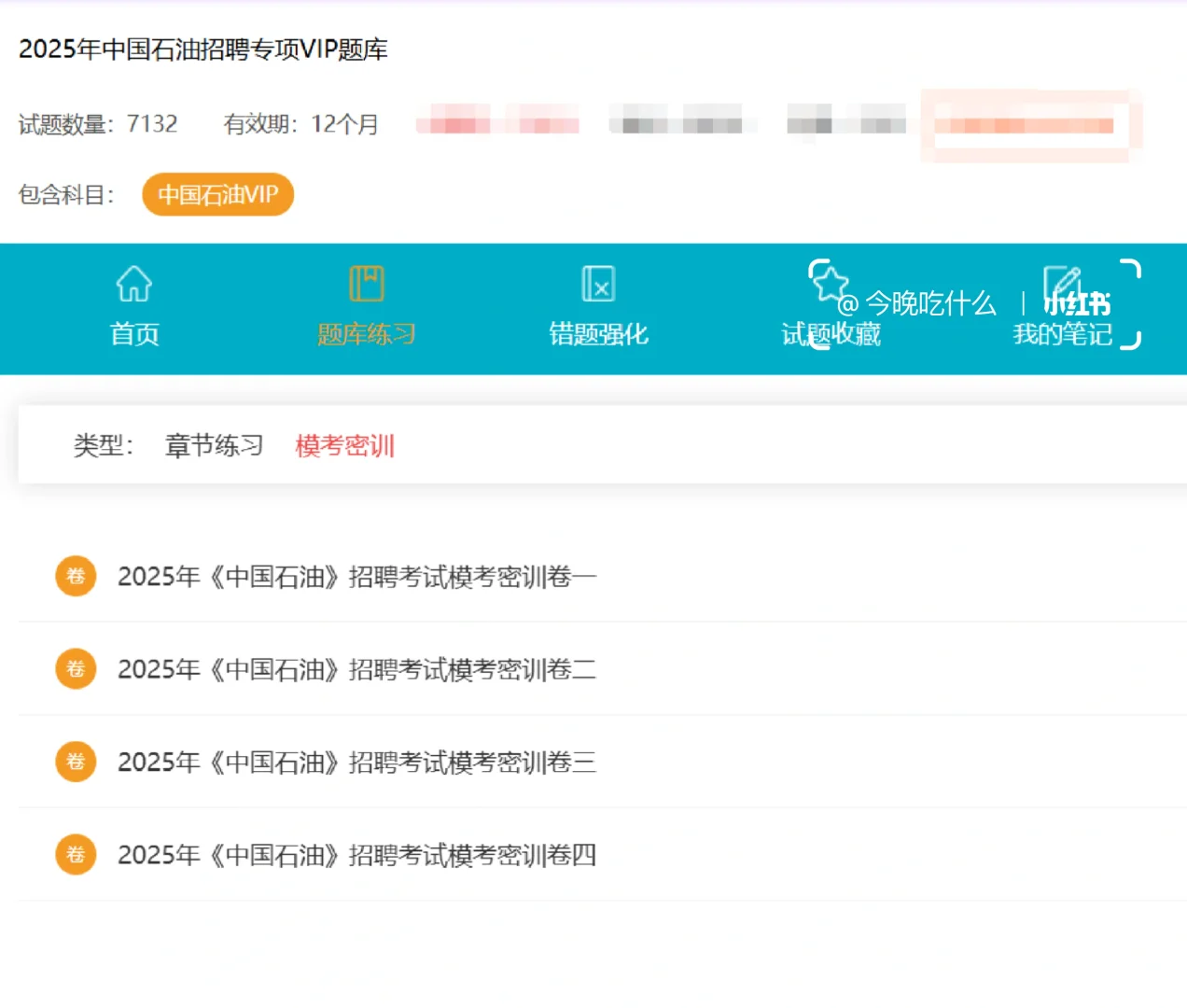Open 2025年《中国石油》招聘考试模考密训卷四
1187x1008 pixels.
point(356,855)
